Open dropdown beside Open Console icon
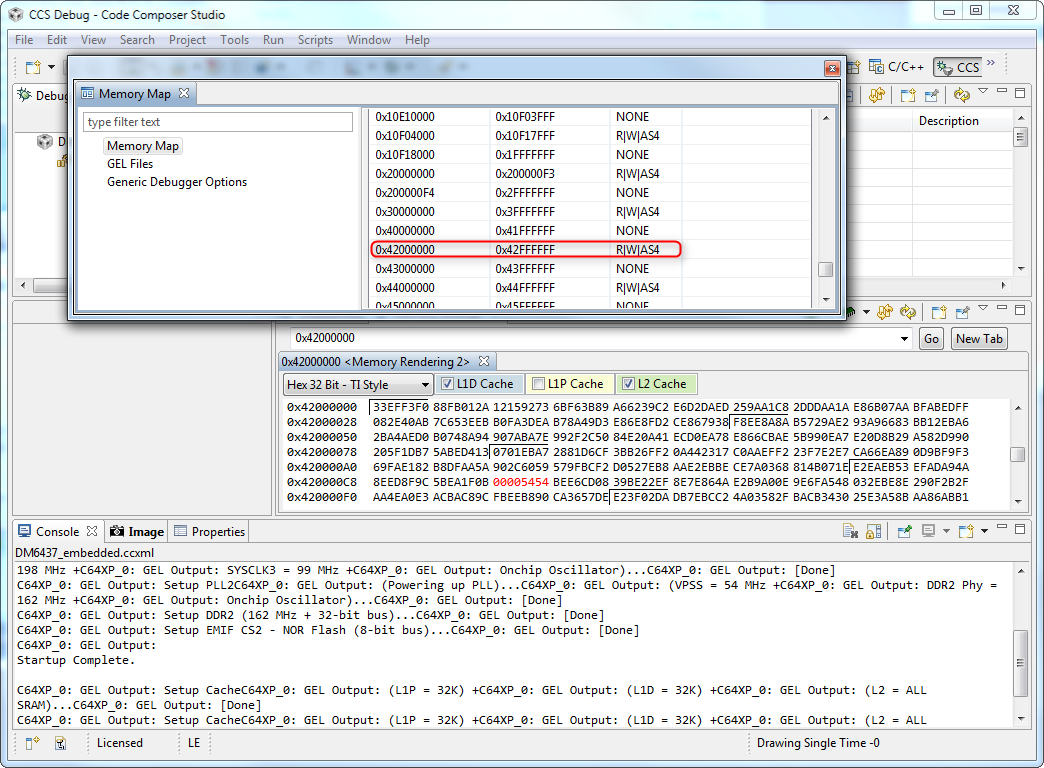The height and width of the screenshot is (768, 1044). click(984, 531)
